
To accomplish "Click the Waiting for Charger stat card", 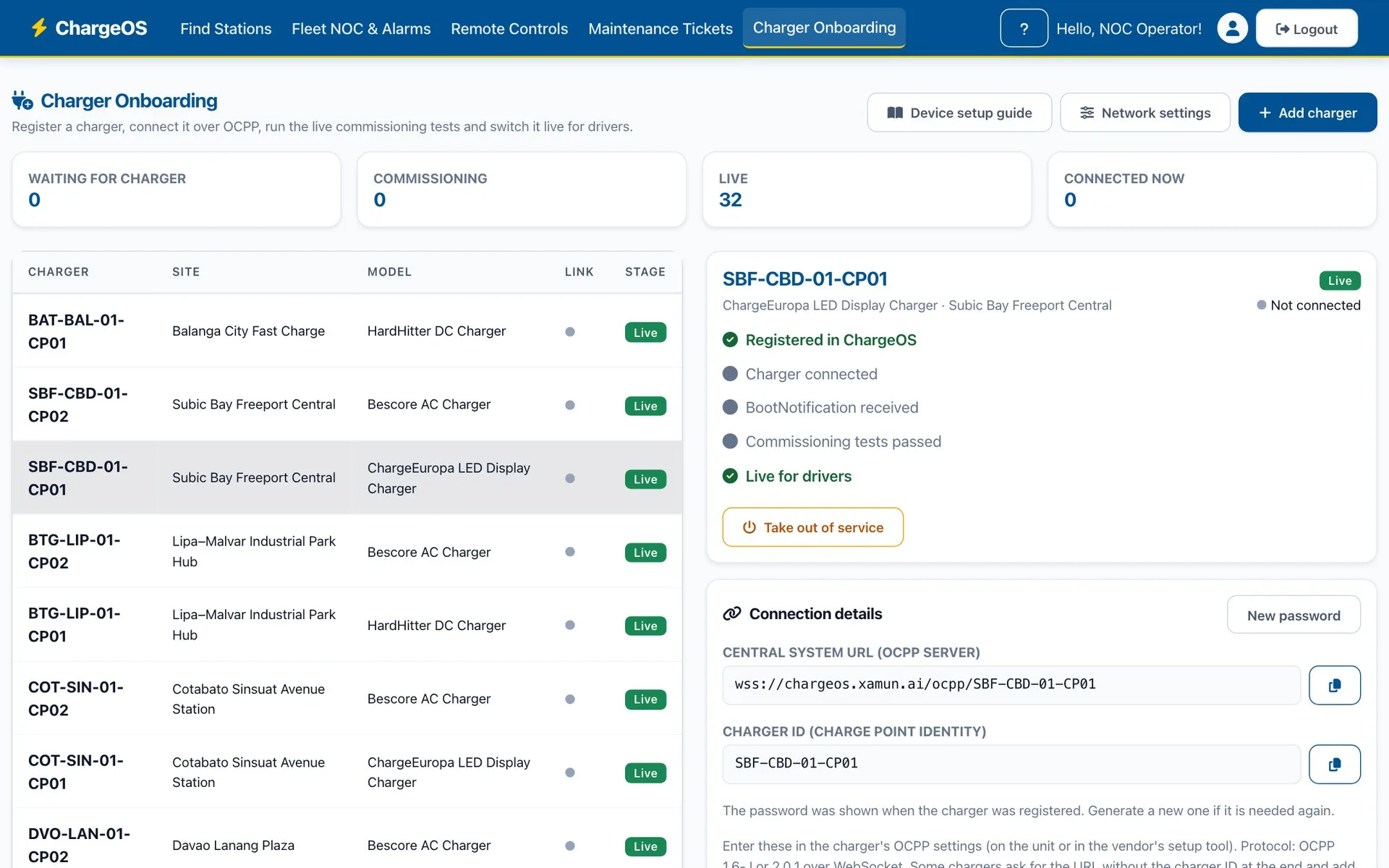I will (x=177, y=190).
